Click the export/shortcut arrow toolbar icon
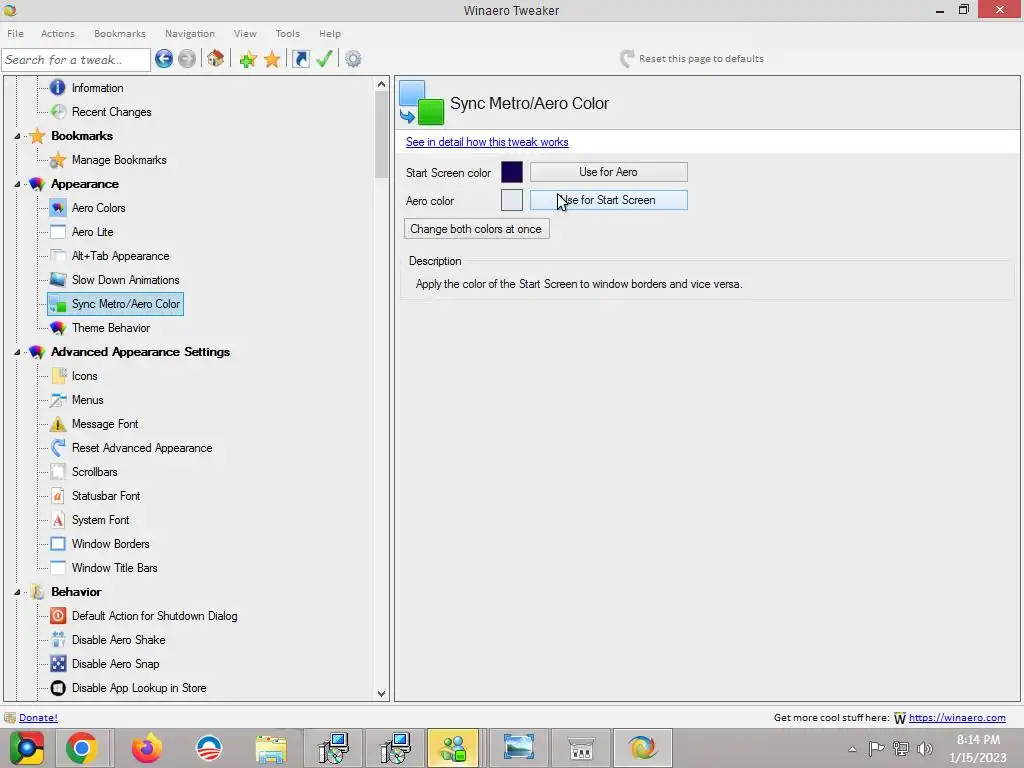Image resolution: width=1024 pixels, height=768 pixels. point(300,59)
